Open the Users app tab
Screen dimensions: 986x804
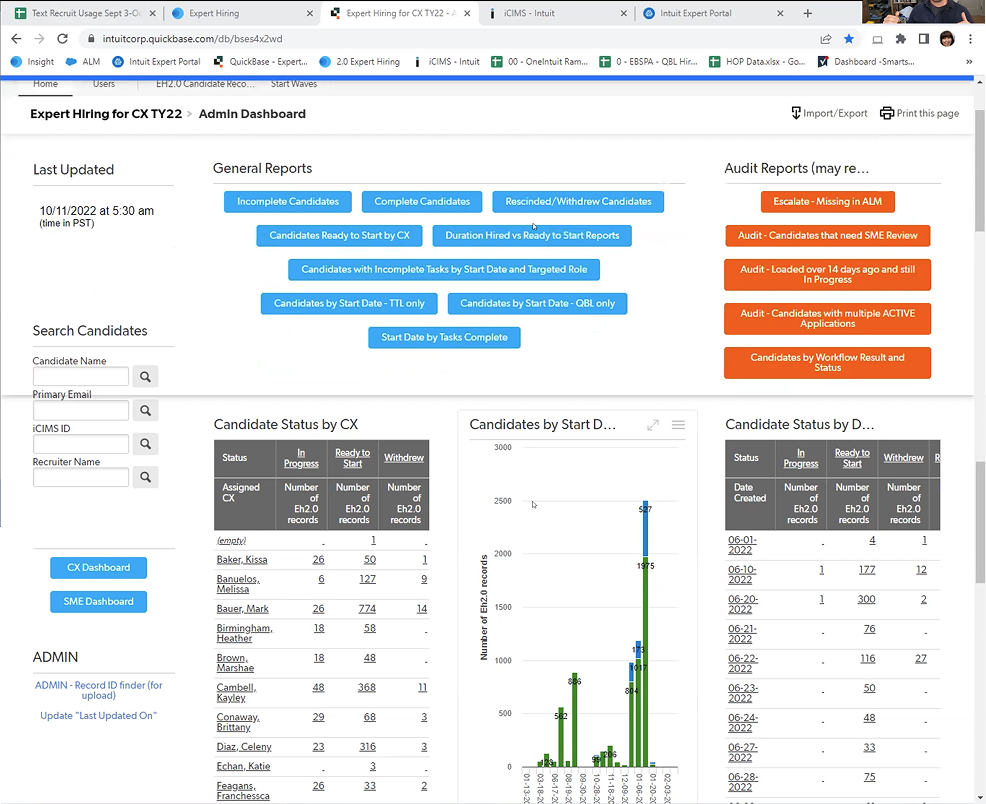104,84
